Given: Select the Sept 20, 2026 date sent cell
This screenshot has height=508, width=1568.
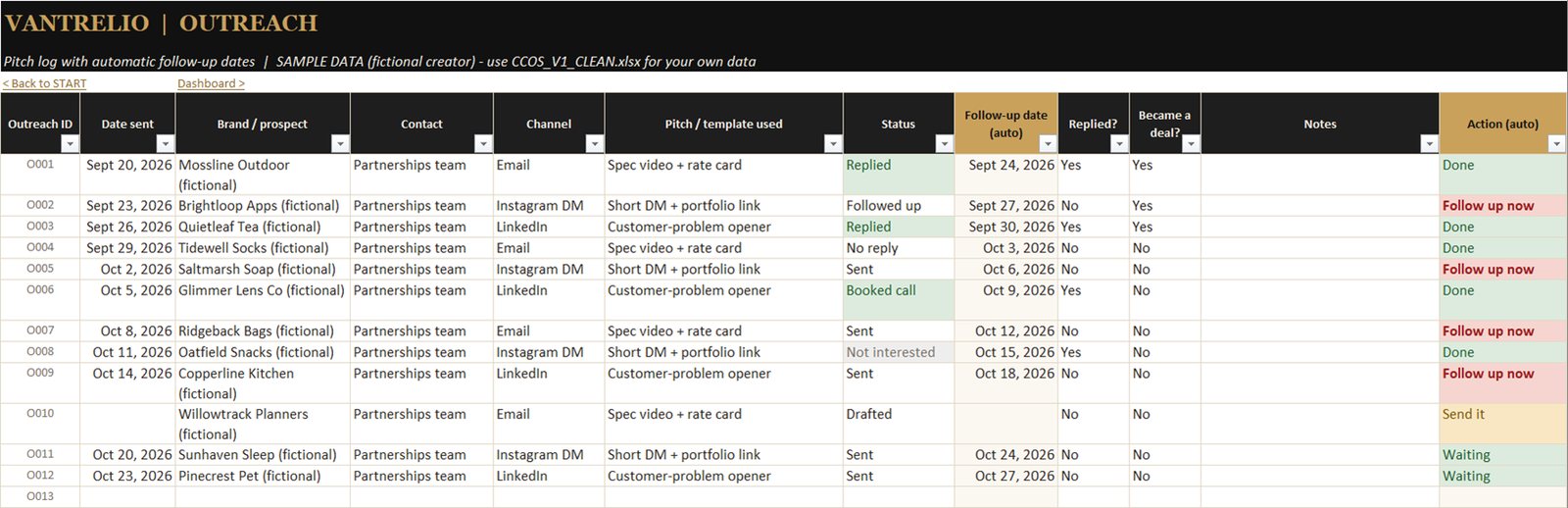Looking at the screenshot, I should [x=128, y=175].
